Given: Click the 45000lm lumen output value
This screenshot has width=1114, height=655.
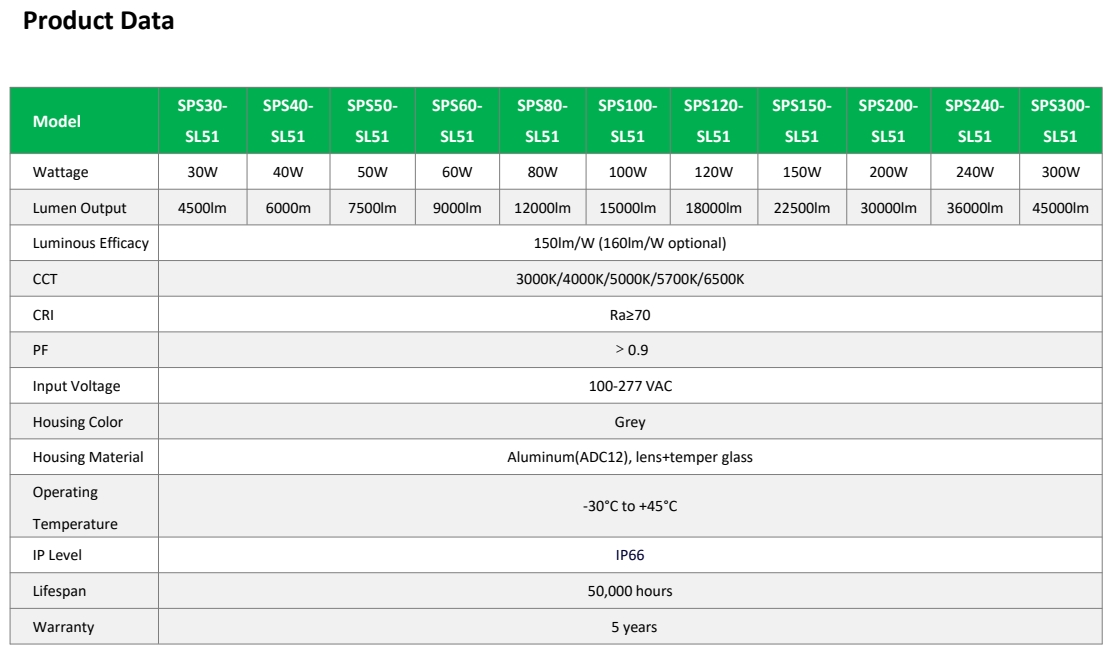Looking at the screenshot, I should click(x=1060, y=207).
